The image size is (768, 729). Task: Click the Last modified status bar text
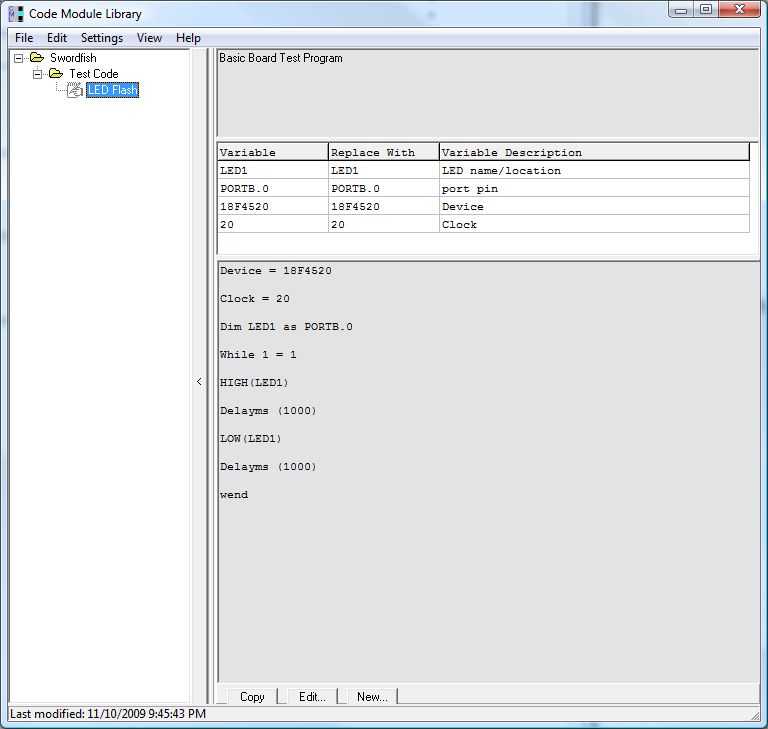108,713
